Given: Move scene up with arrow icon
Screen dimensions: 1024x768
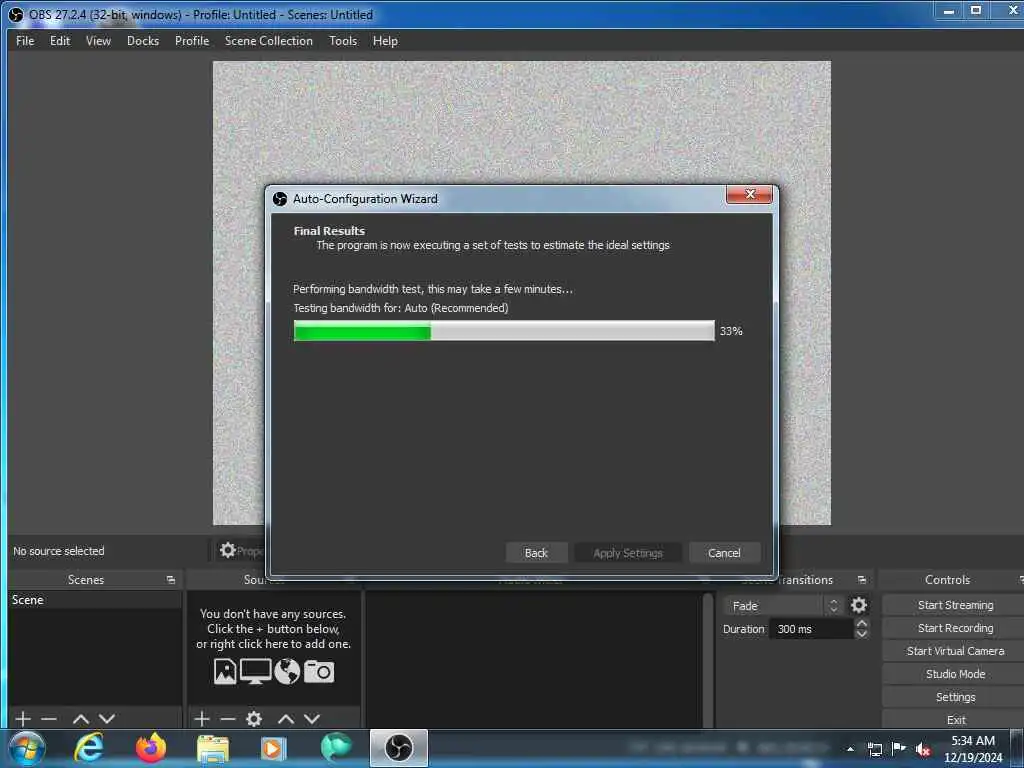Looking at the screenshot, I should [81, 718].
